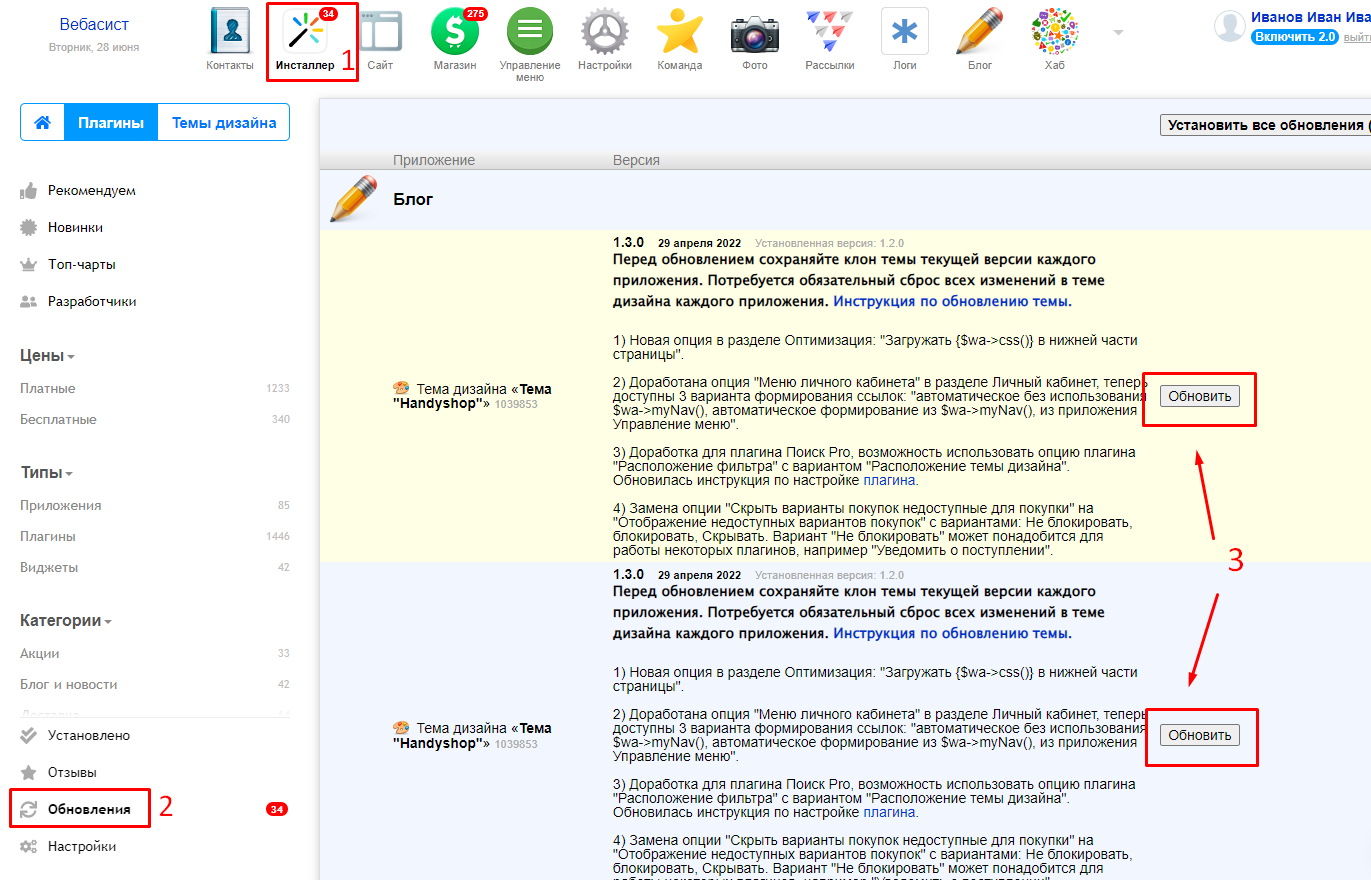This screenshot has width=1371, height=880.
Task: Open the Команда star app icon
Action: pyautogui.click(x=680, y=32)
